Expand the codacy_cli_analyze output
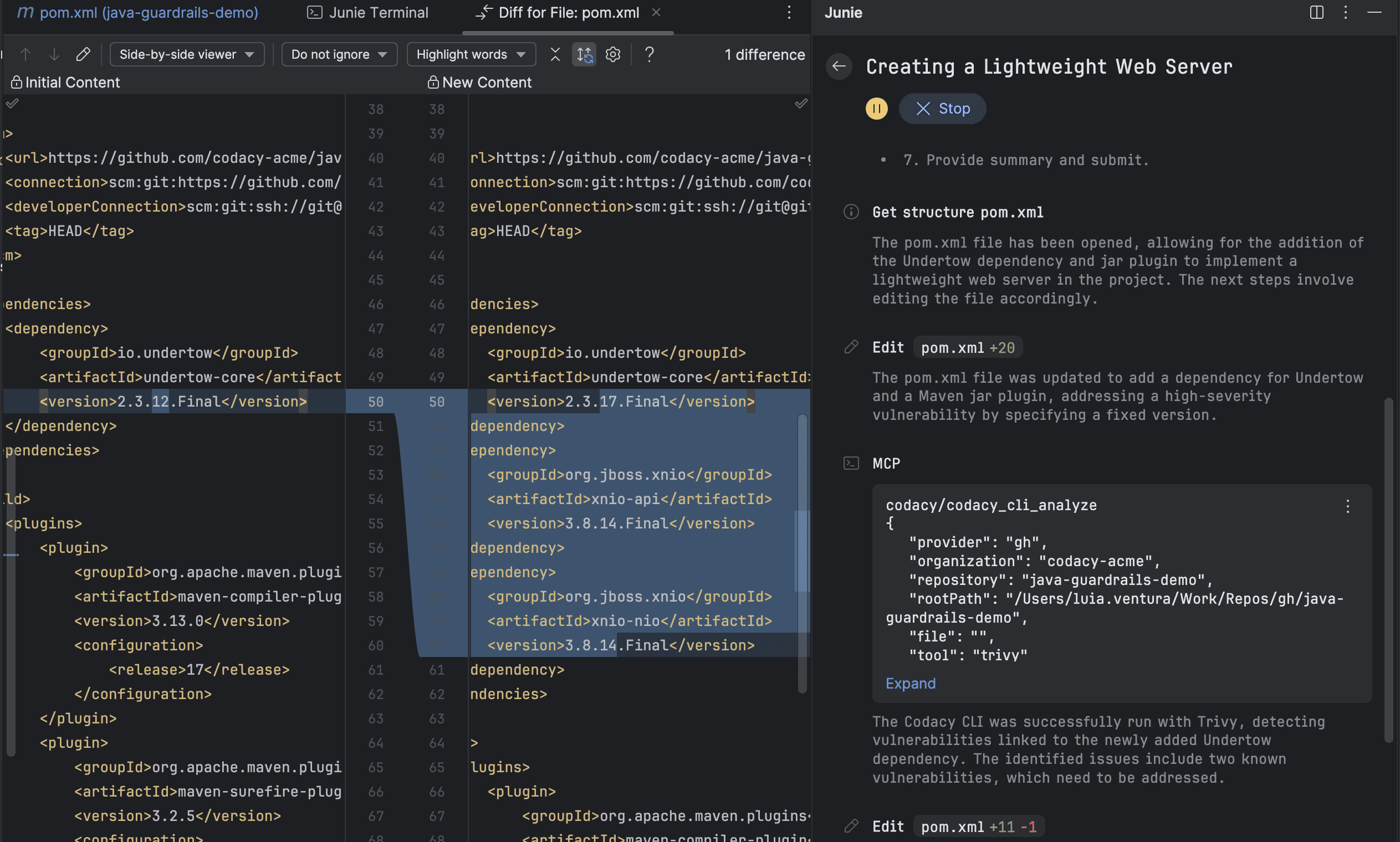Image resolution: width=1400 pixels, height=842 pixels. coord(909,683)
